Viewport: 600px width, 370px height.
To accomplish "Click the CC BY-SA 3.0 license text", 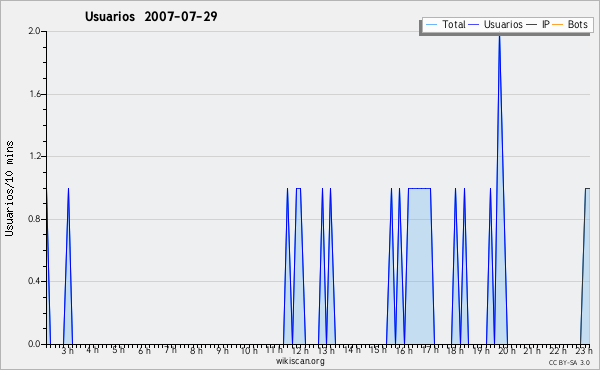I will tap(569, 362).
